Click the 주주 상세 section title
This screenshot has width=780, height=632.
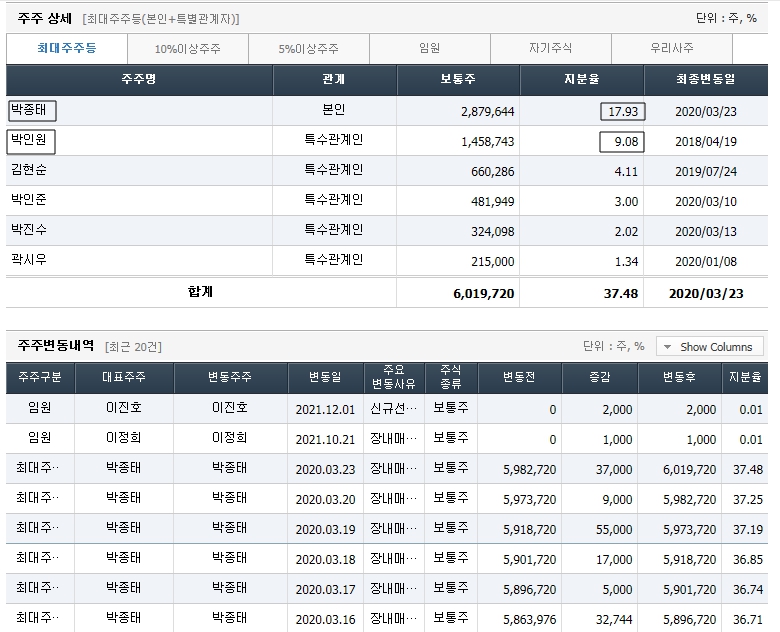45,19
